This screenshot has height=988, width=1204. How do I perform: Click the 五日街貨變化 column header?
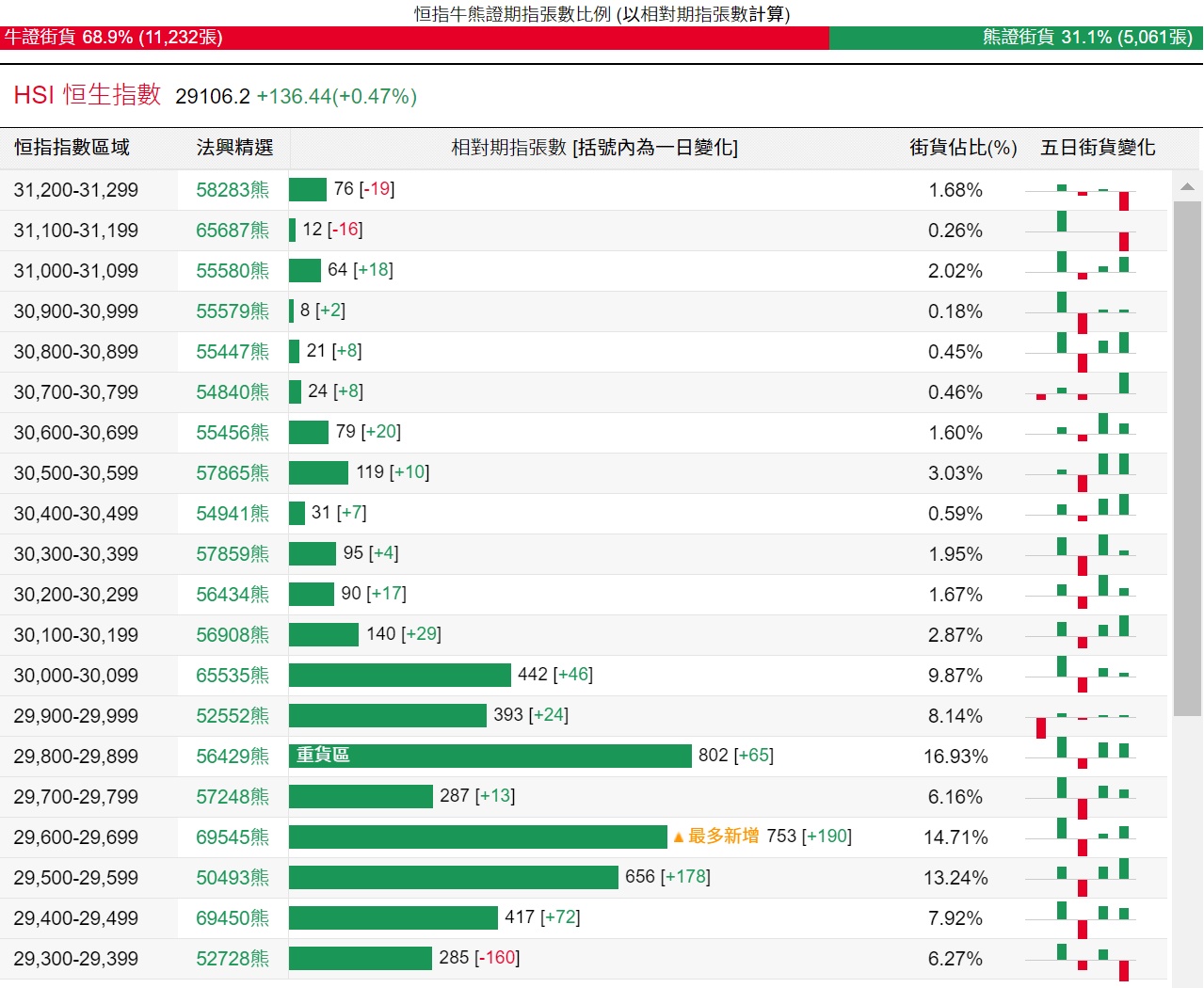(x=1098, y=148)
